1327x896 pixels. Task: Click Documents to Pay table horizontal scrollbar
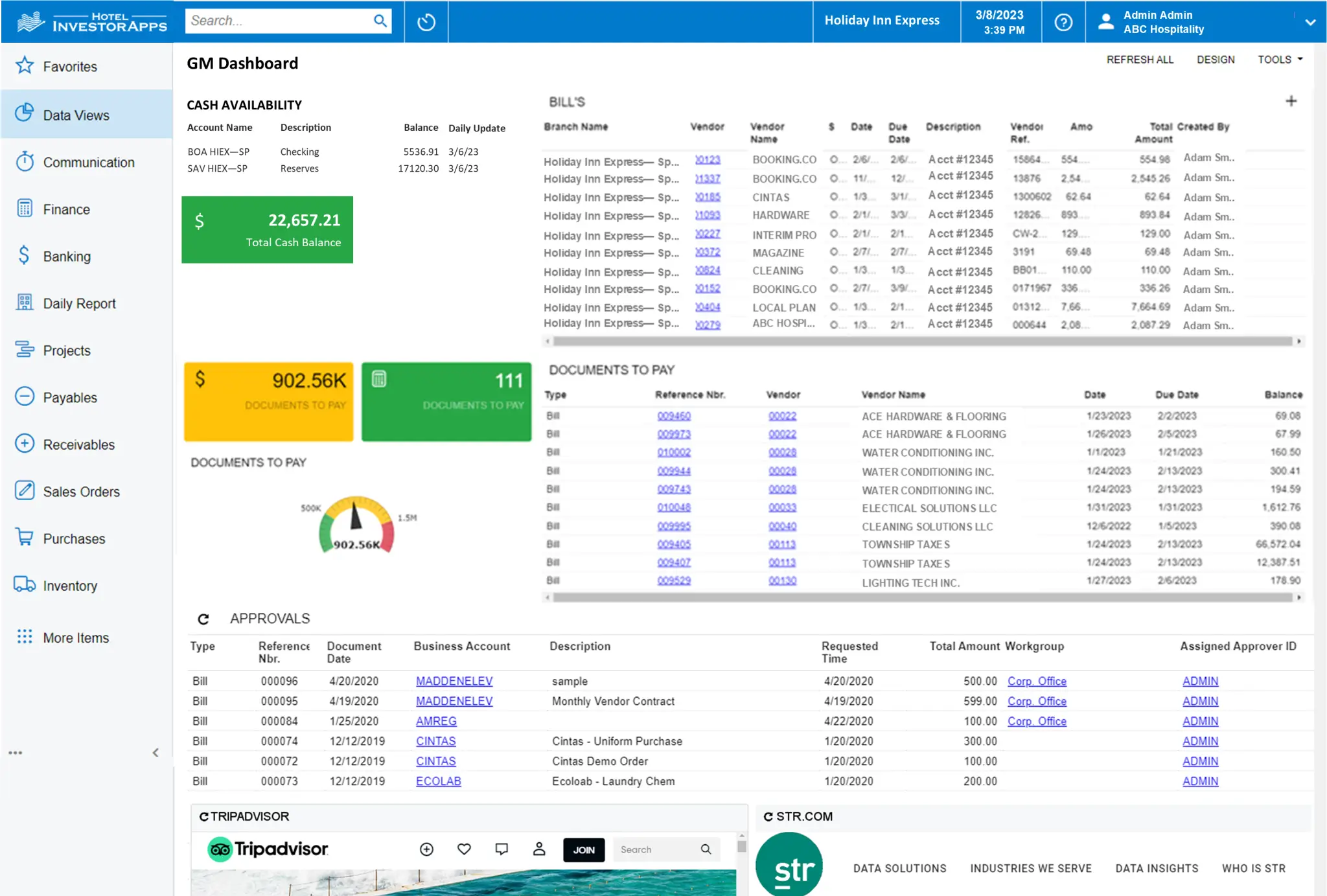pyautogui.click(x=923, y=598)
